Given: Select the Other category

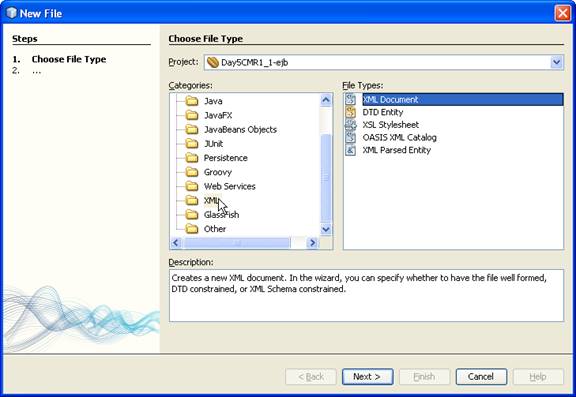Looking at the screenshot, I should 215,229.
